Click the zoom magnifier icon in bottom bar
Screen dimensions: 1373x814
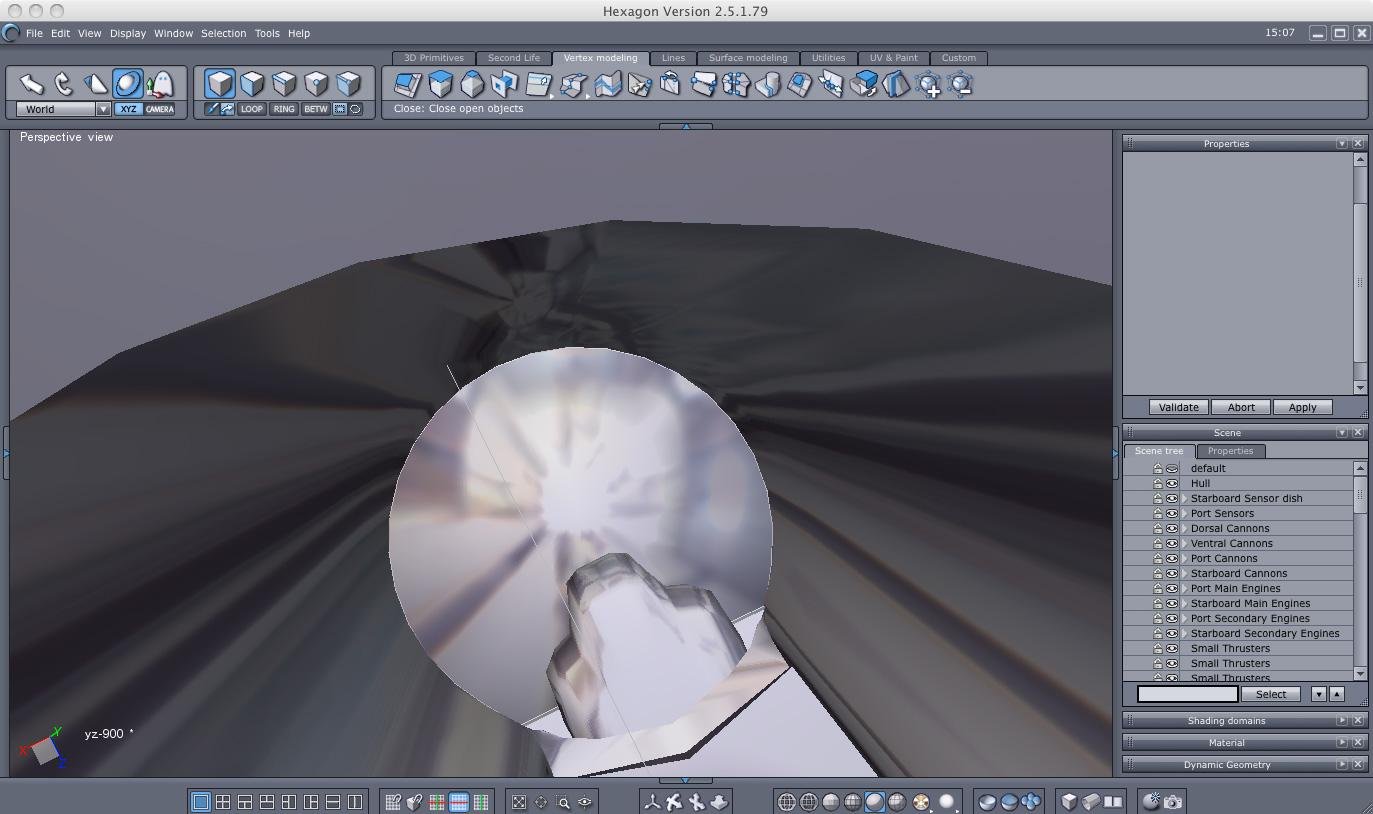pos(563,801)
